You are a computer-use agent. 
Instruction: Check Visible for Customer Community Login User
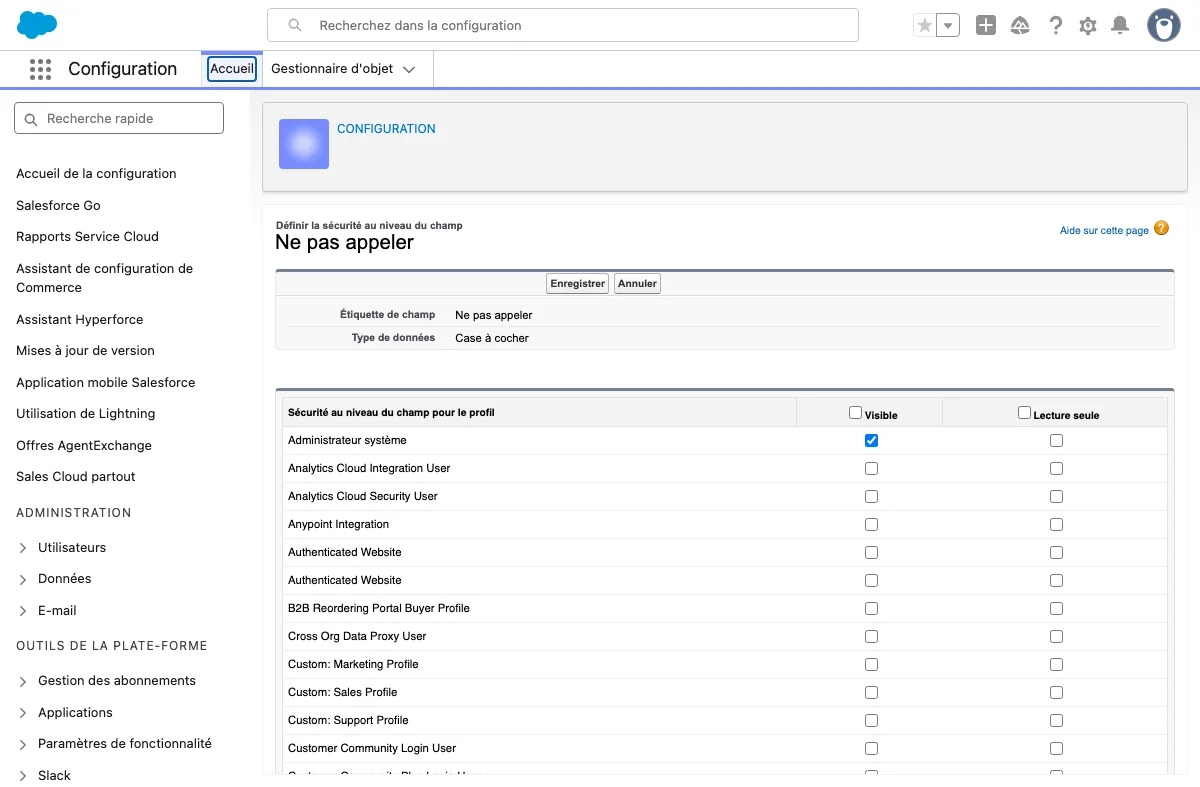click(x=871, y=748)
